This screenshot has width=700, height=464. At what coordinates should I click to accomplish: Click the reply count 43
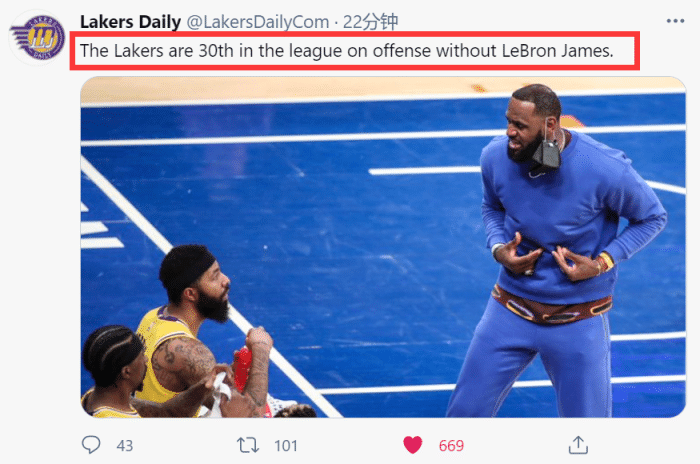point(125,446)
